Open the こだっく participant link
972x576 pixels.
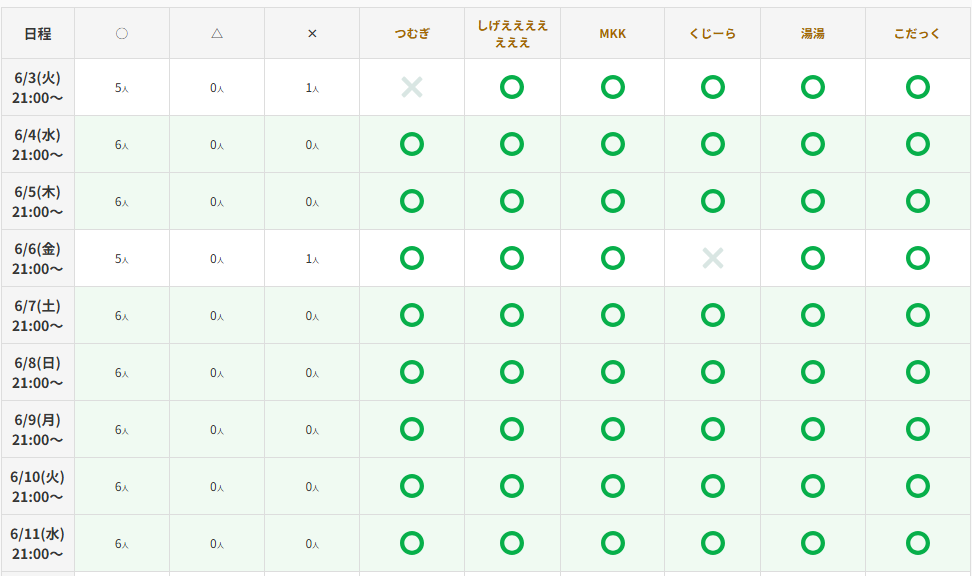pyautogui.click(x=917, y=33)
